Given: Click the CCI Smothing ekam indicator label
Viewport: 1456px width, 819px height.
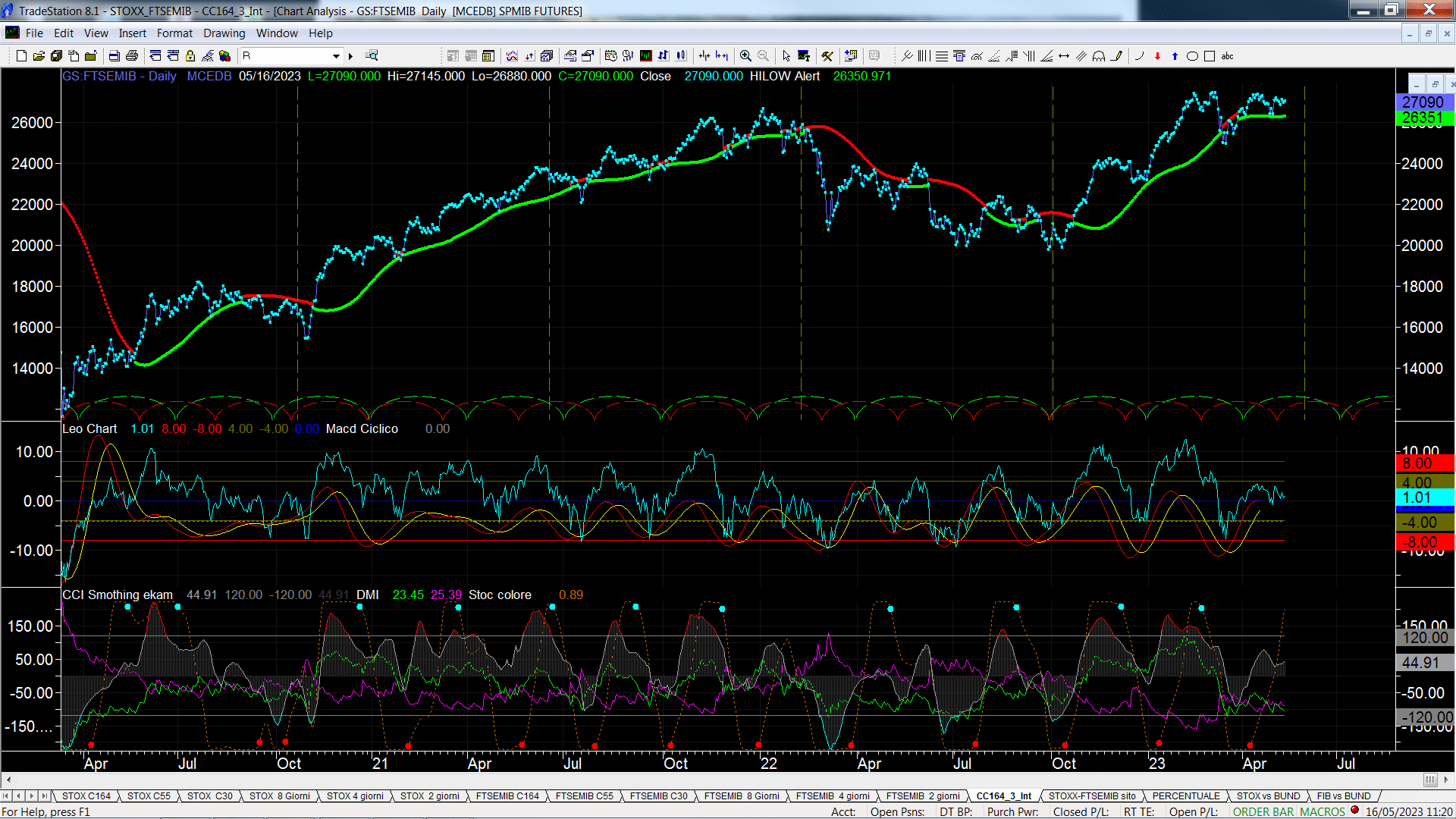Looking at the screenshot, I should (x=118, y=595).
